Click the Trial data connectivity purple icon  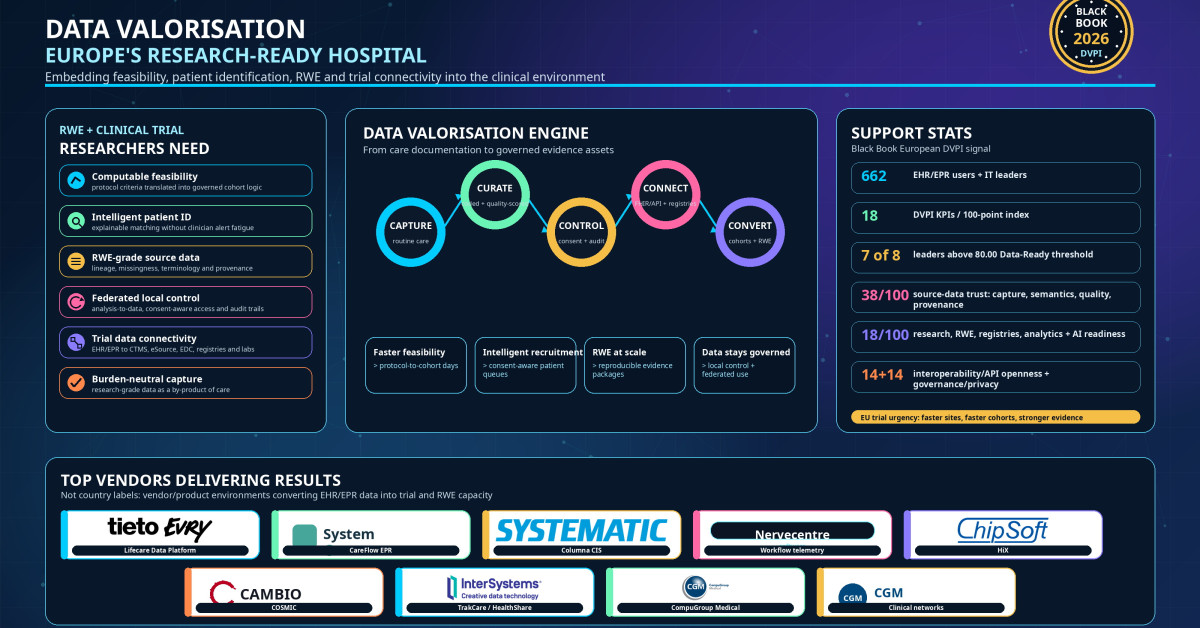76,343
